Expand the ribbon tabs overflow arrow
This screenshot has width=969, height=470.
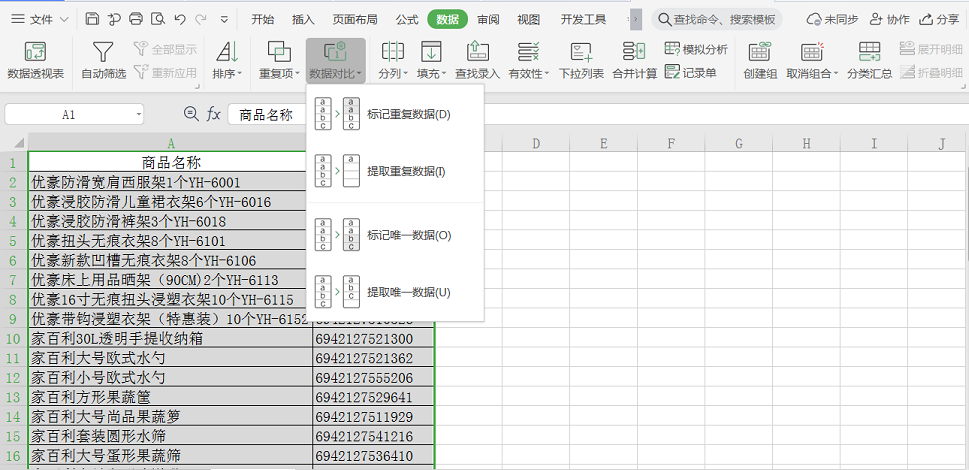click(635, 20)
